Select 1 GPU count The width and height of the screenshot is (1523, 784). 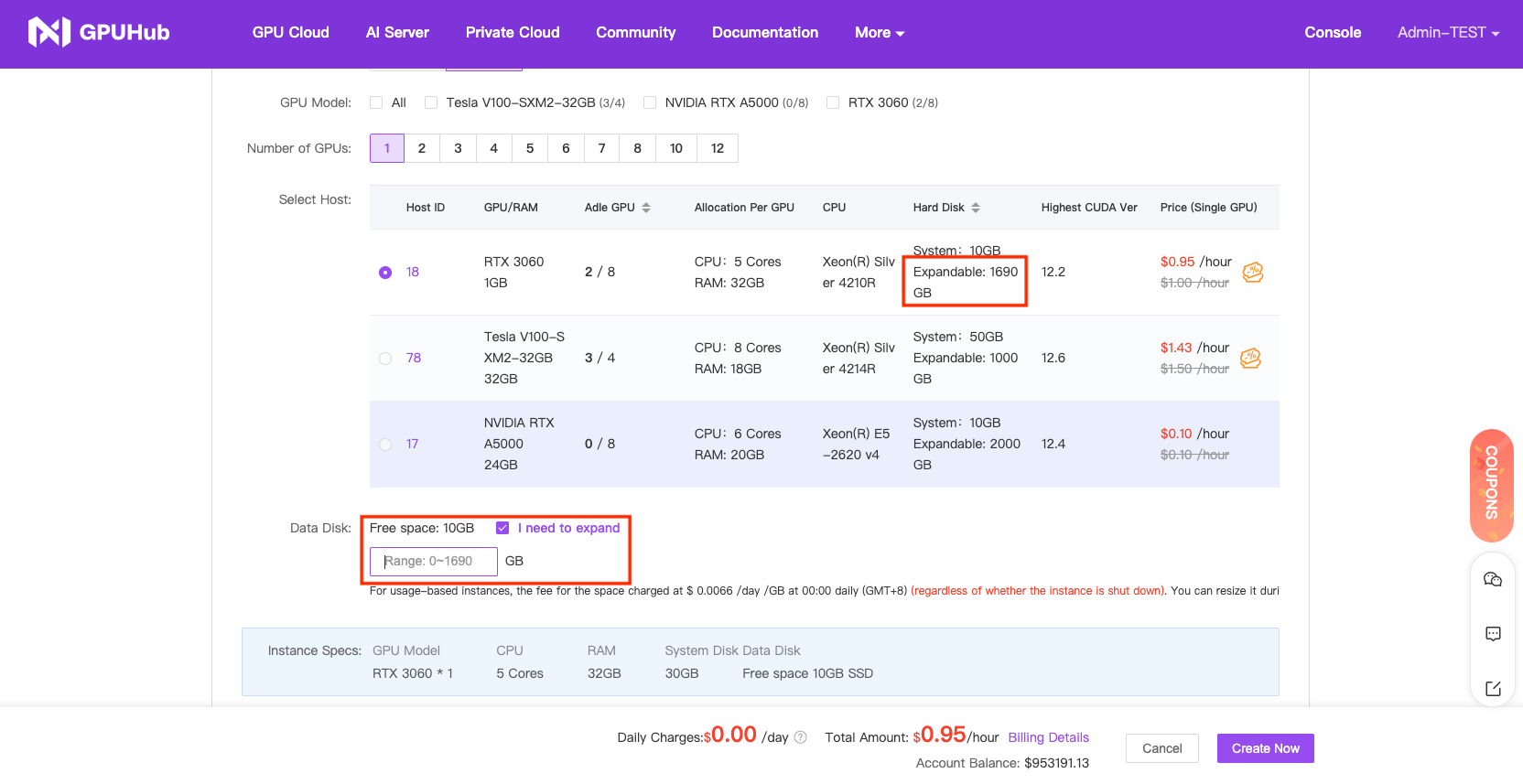[x=387, y=148]
